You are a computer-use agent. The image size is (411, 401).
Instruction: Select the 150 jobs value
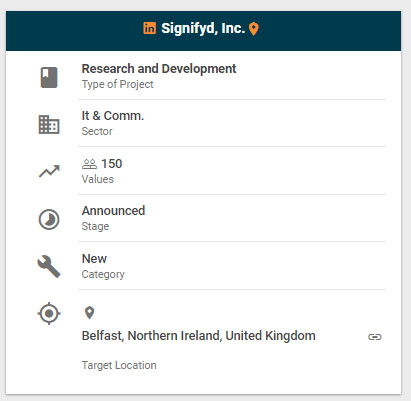coord(112,164)
